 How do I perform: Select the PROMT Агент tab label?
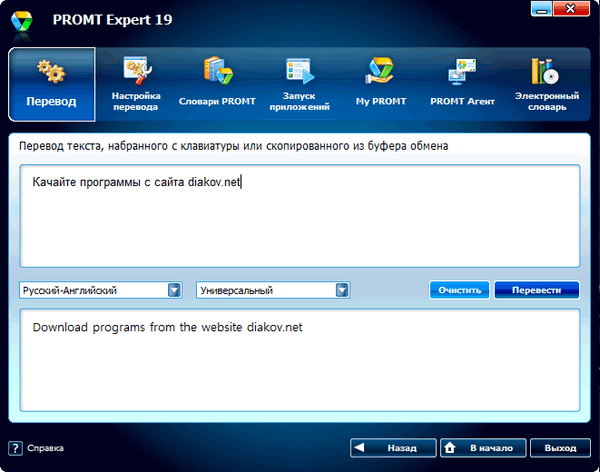pyautogui.click(x=462, y=101)
